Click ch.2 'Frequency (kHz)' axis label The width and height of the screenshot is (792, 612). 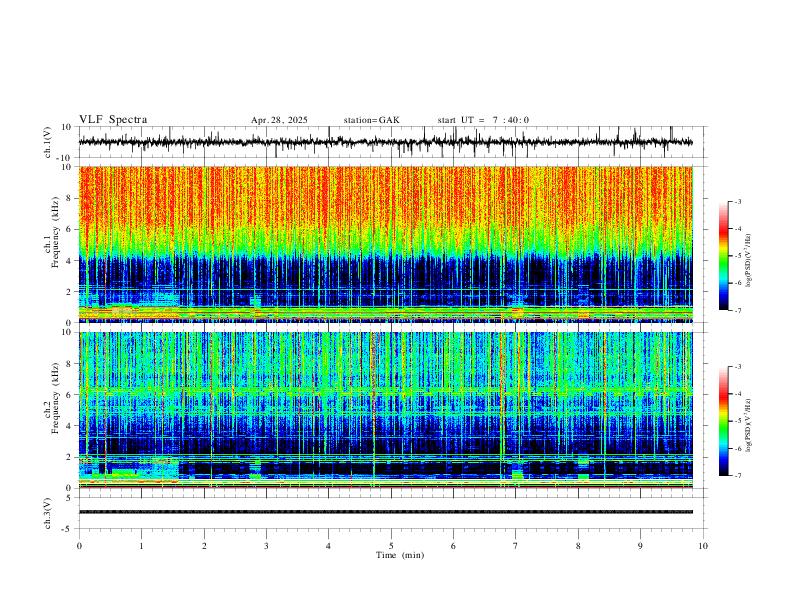click(56, 397)
